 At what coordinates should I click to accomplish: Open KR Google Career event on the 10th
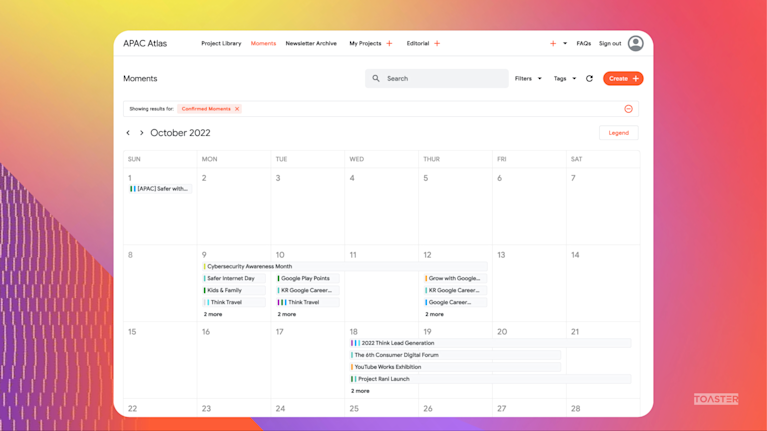click(x=308, y=290)
